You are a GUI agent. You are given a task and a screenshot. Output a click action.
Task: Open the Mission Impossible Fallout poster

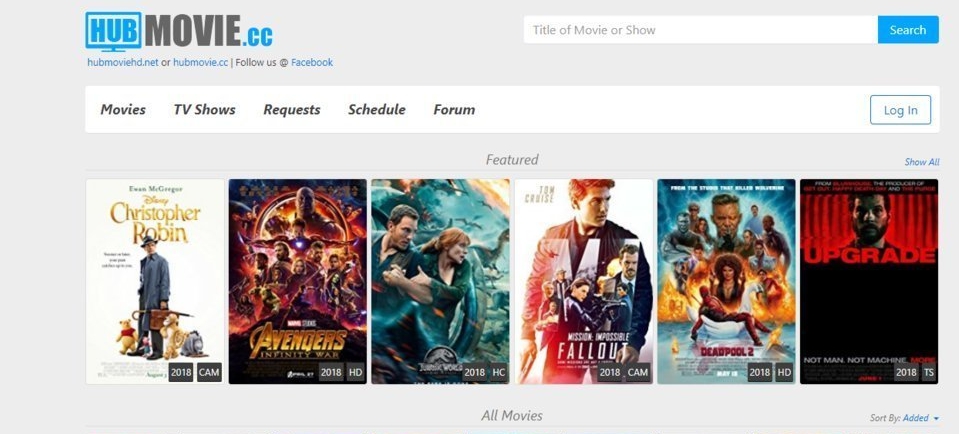coord(583,281)
